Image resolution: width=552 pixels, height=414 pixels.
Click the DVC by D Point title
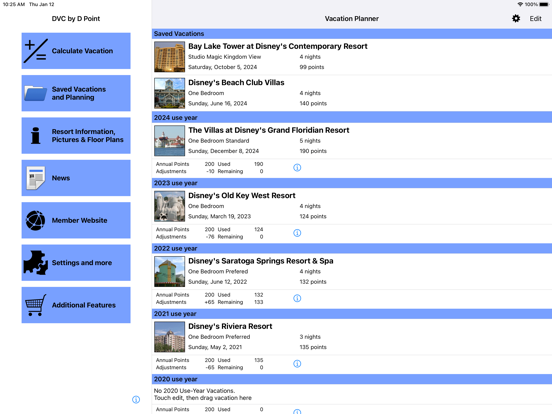coord(76,19)
